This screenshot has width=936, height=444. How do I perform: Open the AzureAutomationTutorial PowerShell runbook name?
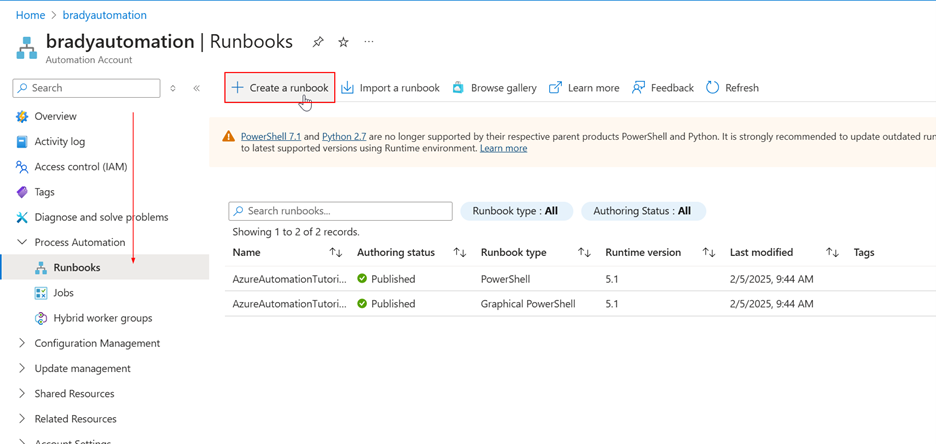tap(289, 279)
